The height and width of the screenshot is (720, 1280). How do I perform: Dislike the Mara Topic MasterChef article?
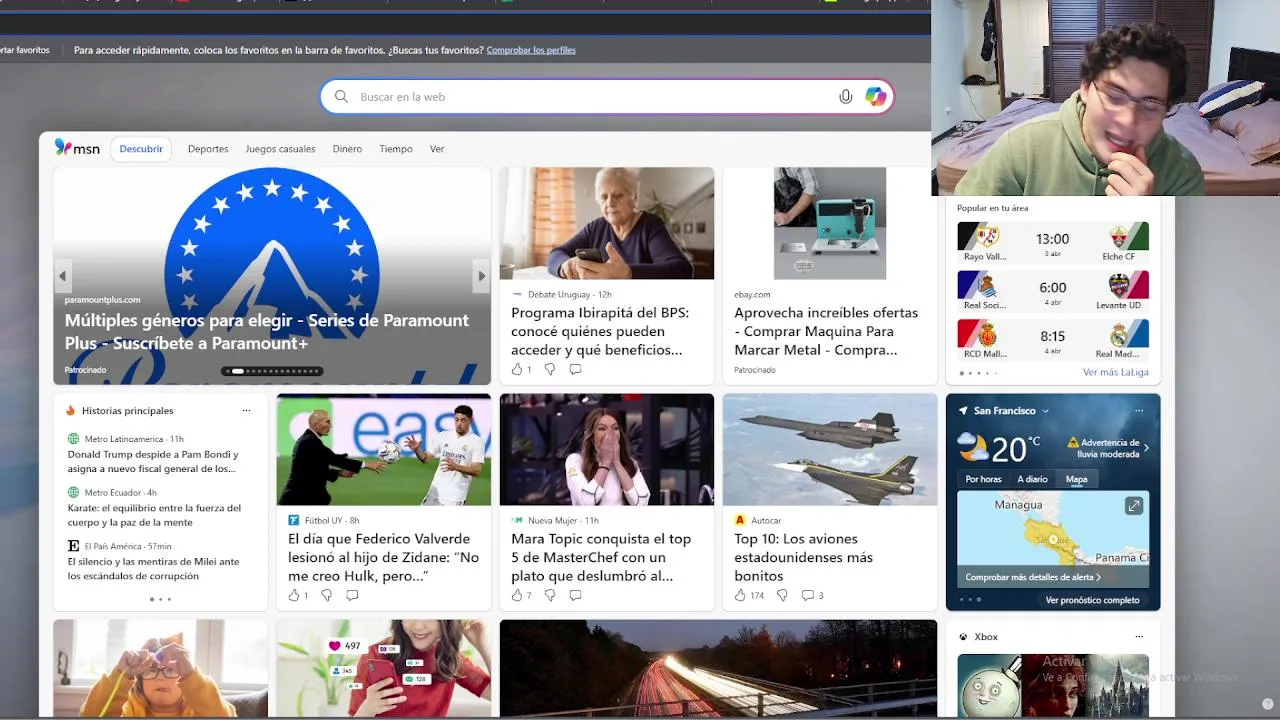click(549, 595)
